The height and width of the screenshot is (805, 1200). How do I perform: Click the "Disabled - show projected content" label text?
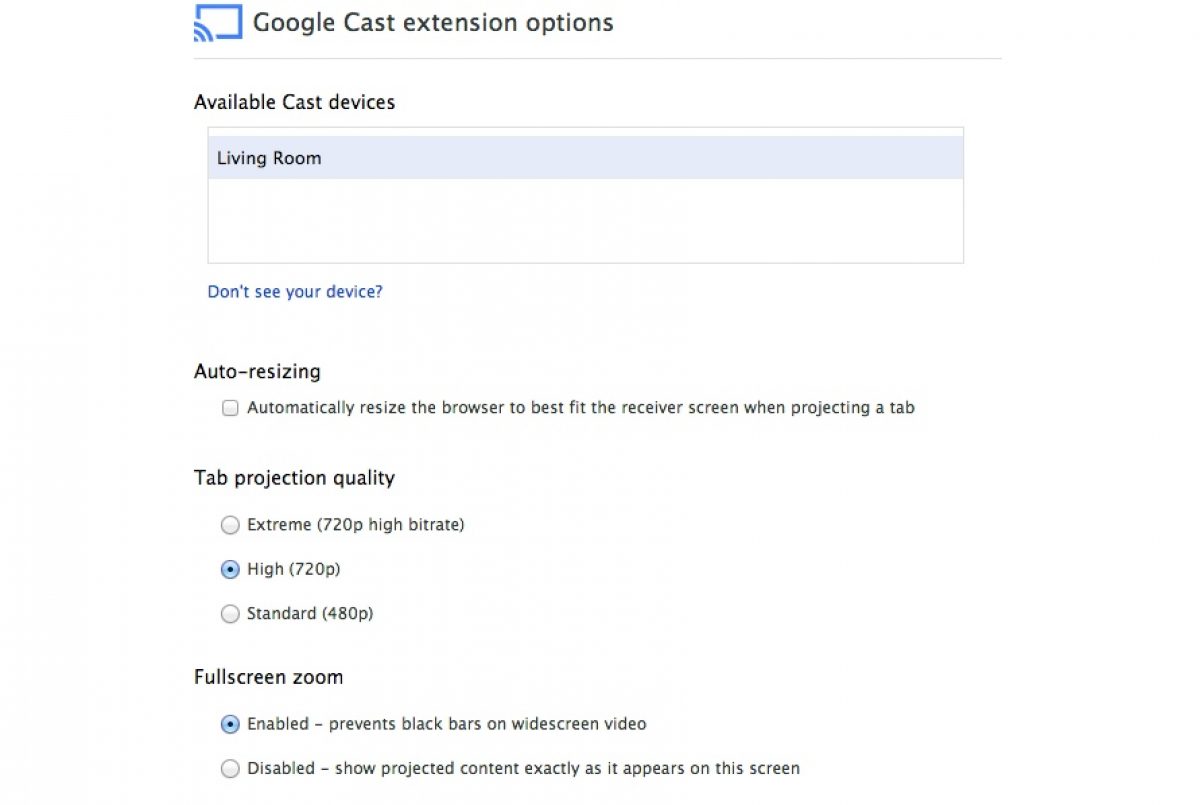point(523,769)
